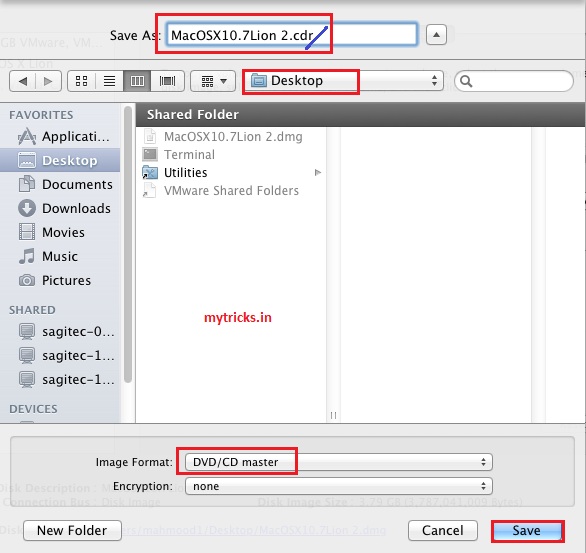Open the Desktop location popup menu

[343, 81]
